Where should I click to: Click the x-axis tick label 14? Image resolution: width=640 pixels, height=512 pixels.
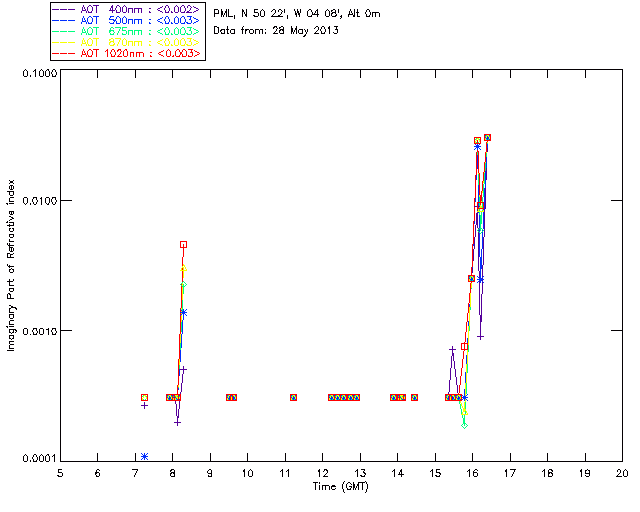coord(398,473)
